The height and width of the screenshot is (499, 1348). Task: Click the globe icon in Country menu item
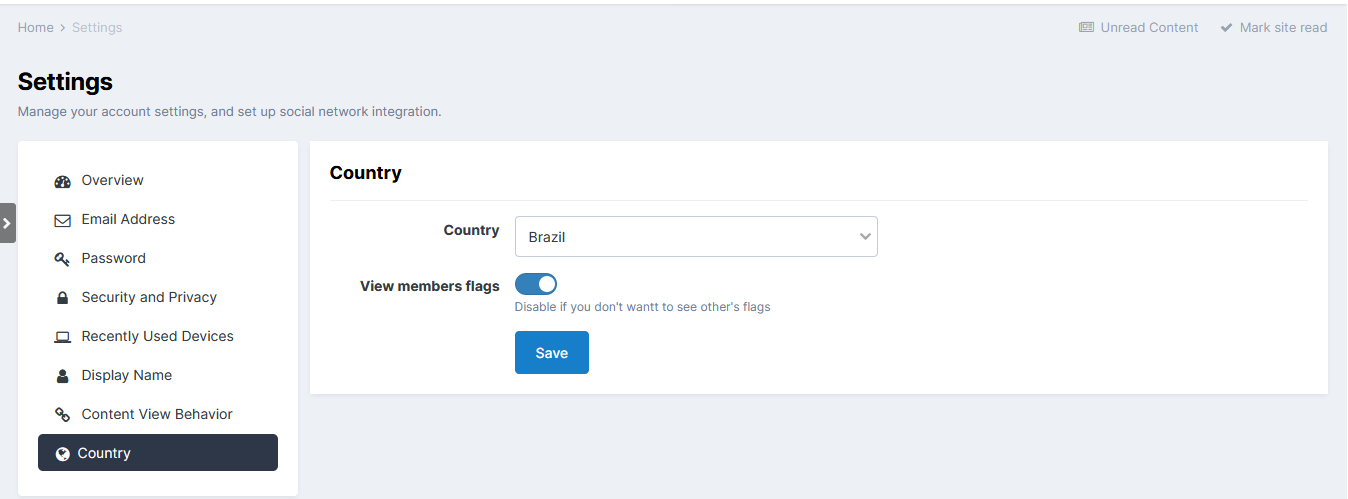62,454
